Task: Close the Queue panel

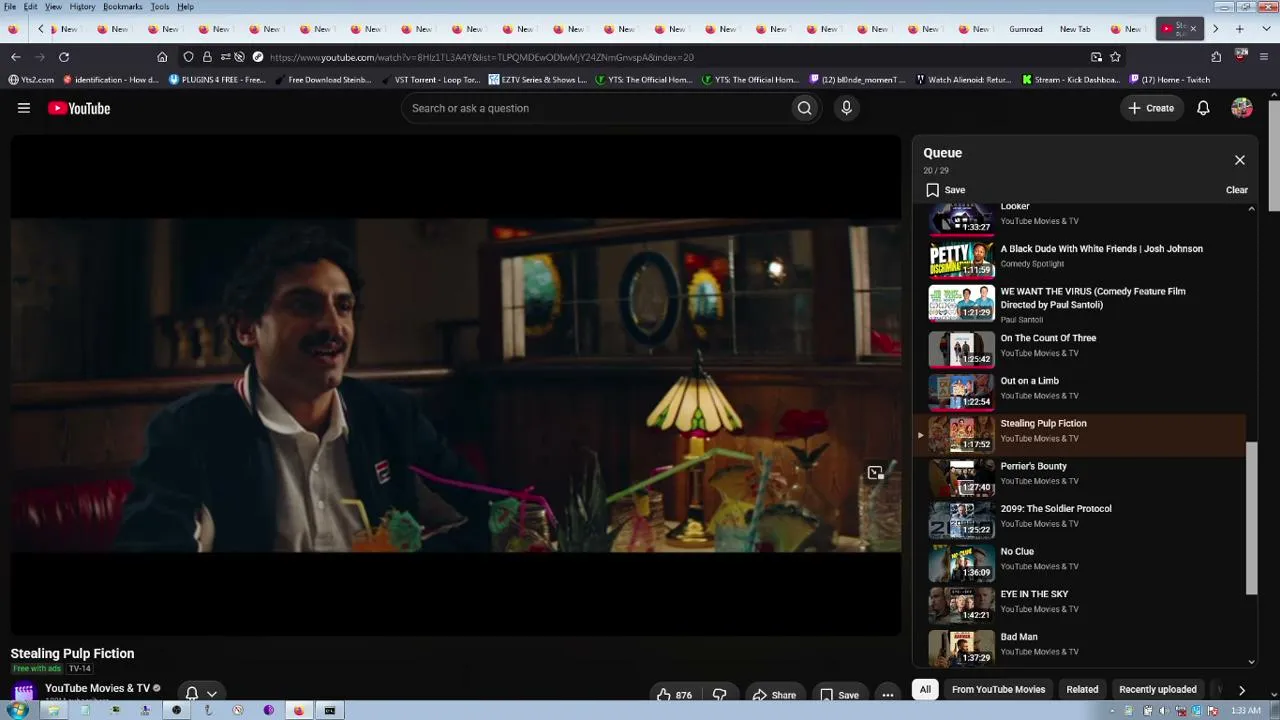Action: tap(1239, 160)
